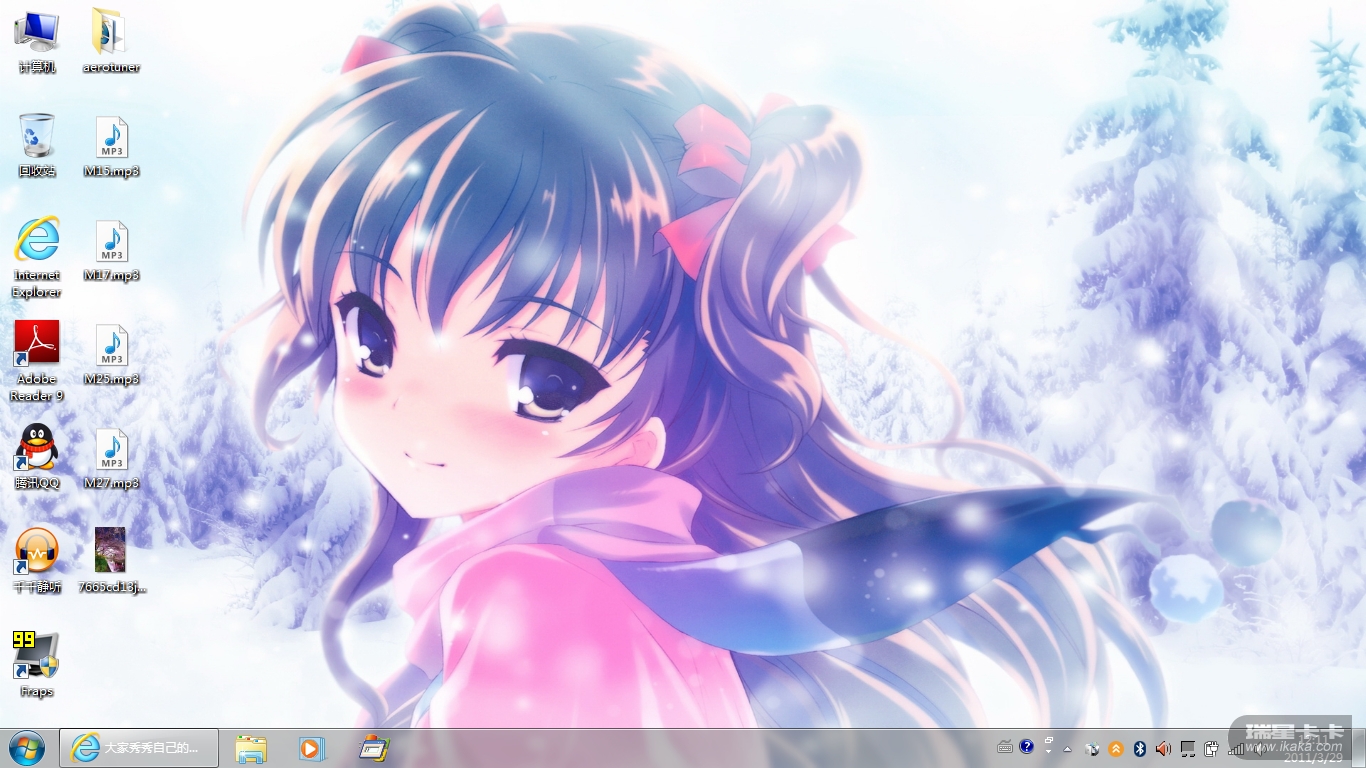
Task: Click the grey cube tray icon
Action: pos(1092,748)
